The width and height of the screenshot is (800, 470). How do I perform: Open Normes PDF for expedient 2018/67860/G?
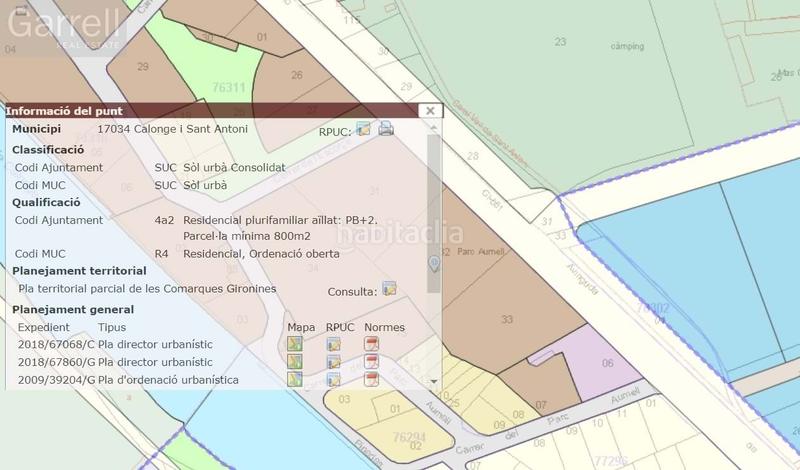[371, 361]
